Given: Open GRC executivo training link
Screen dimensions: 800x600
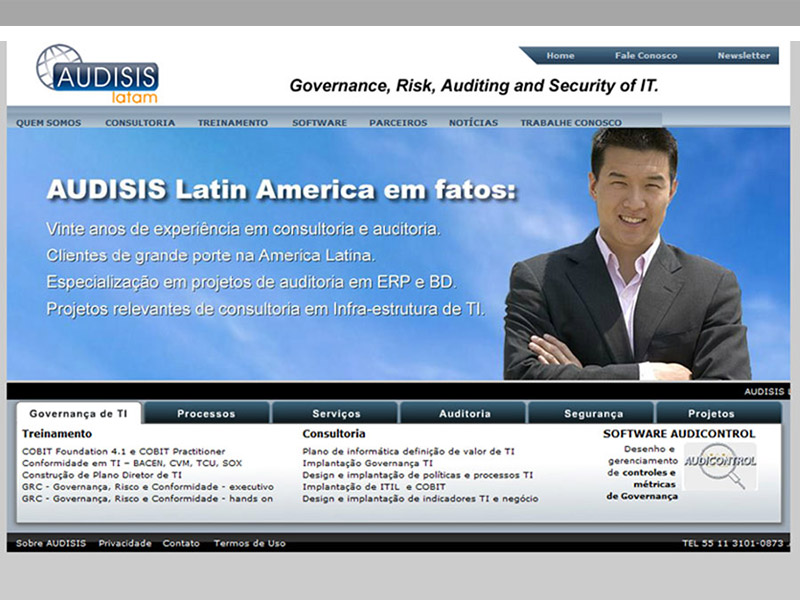Looking at the screenshot, I should pos(148,487).
